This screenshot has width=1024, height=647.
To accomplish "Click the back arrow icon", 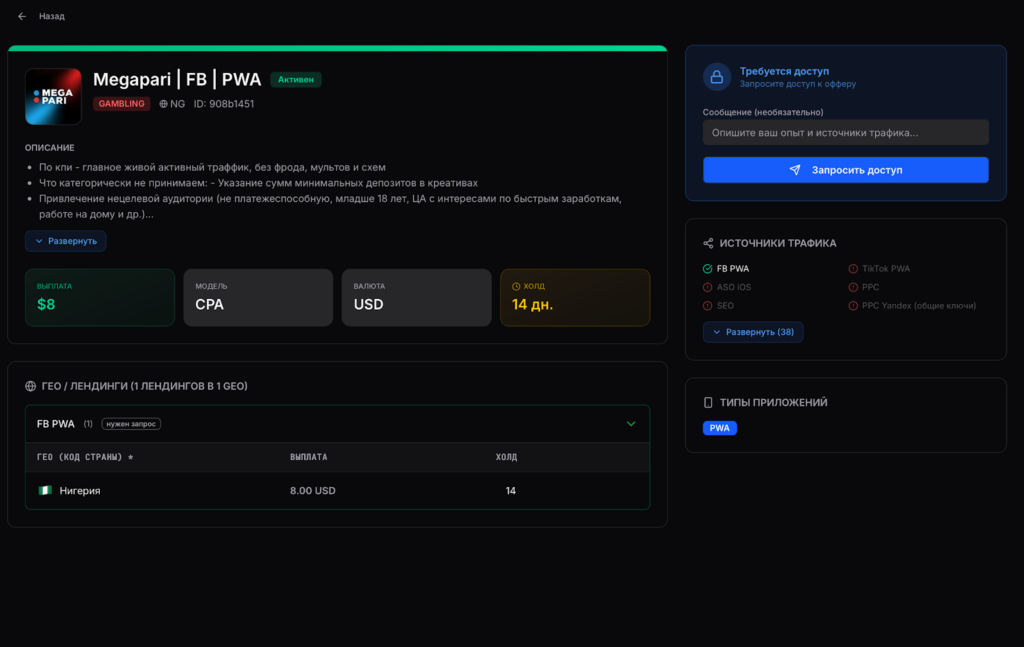I will [22, 16].
